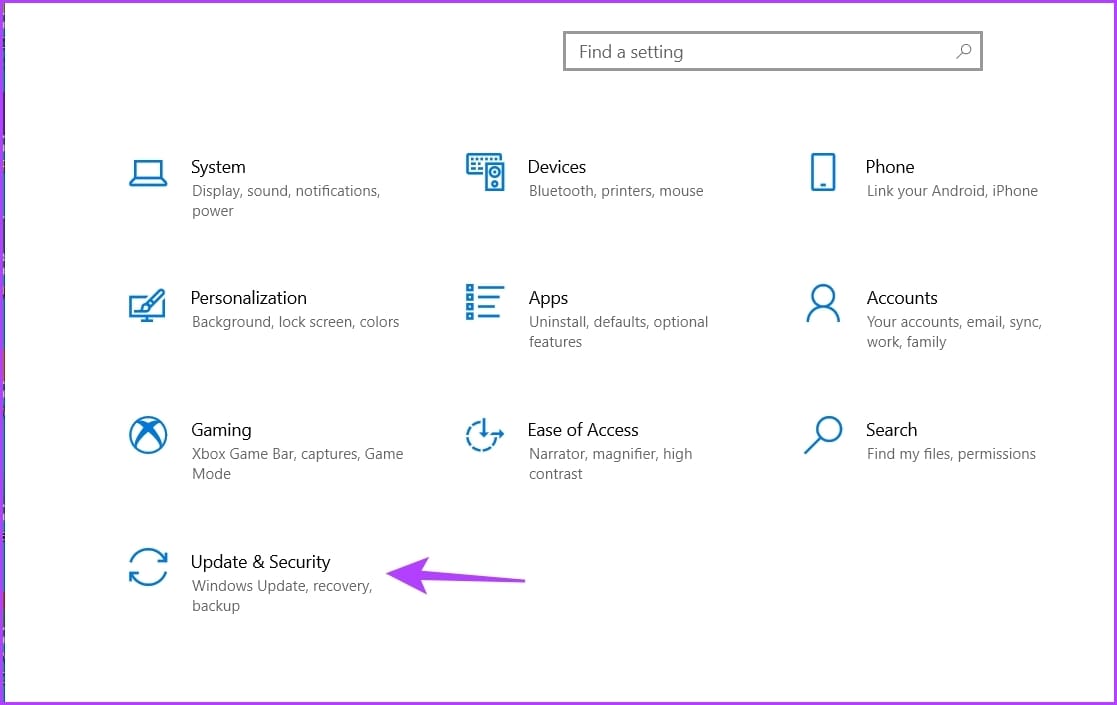Click the Search magnifying glass icon
The width and height of the screenshot is (1117, 705).
(823, 435)
